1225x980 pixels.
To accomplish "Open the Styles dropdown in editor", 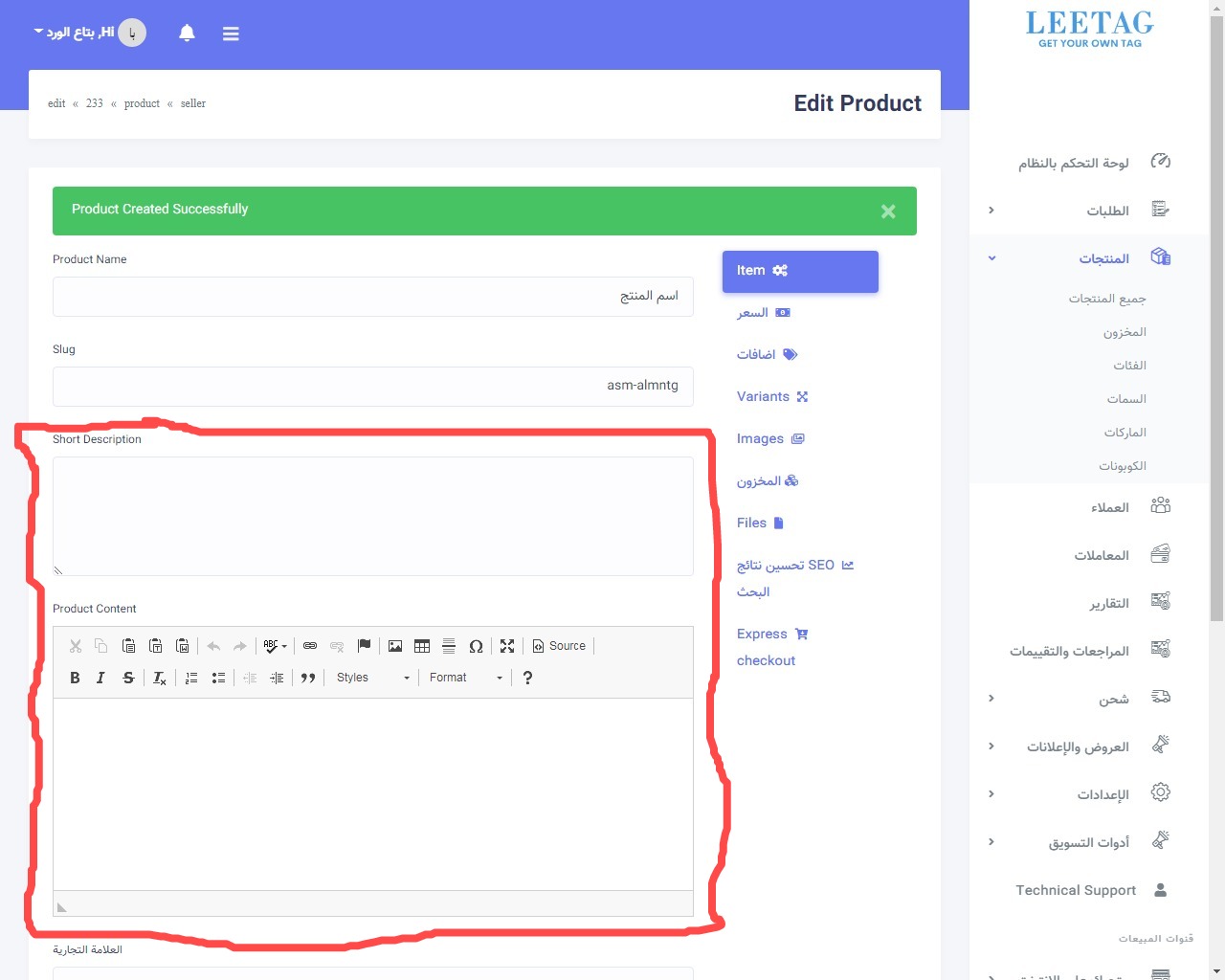I will [373, 678].
